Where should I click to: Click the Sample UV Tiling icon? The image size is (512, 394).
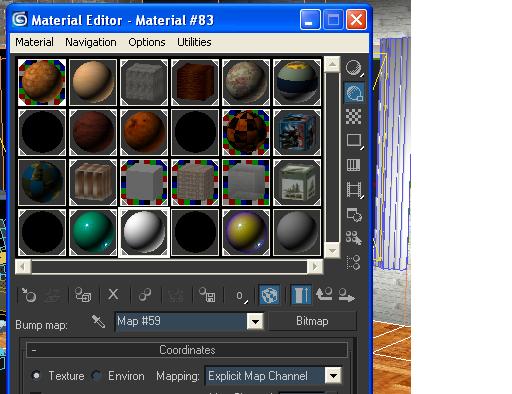point(354,141)
